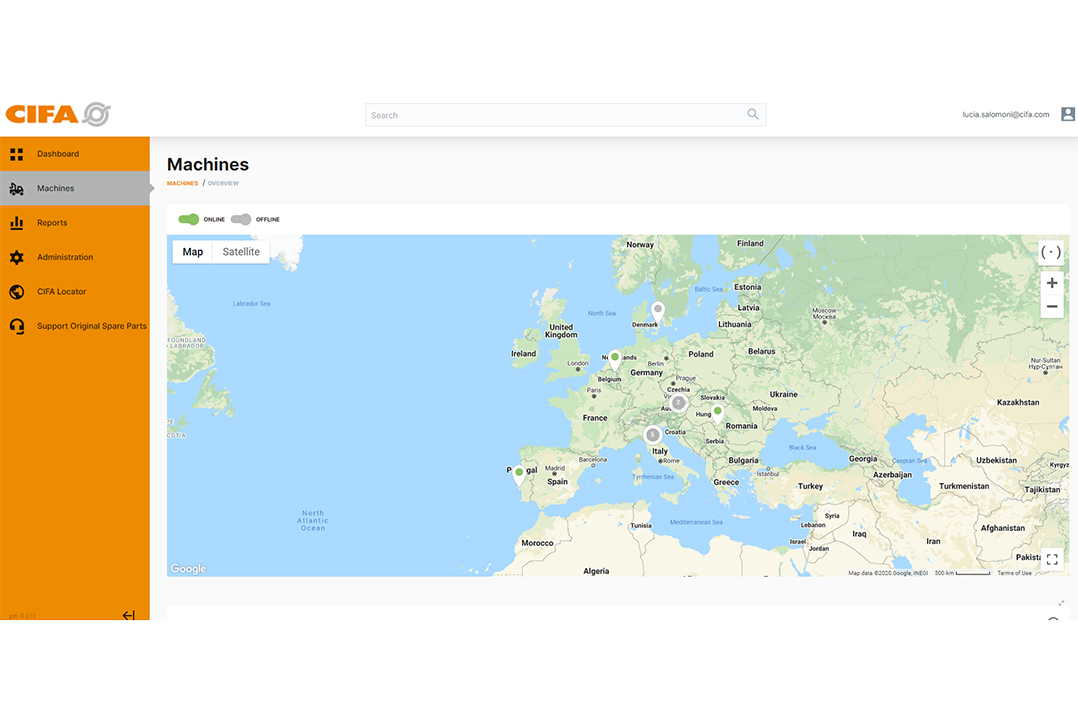The height and width of the screenshot is (719, 1078).
Task: Zoom in on the map
Action: (x=1051, y=284)
